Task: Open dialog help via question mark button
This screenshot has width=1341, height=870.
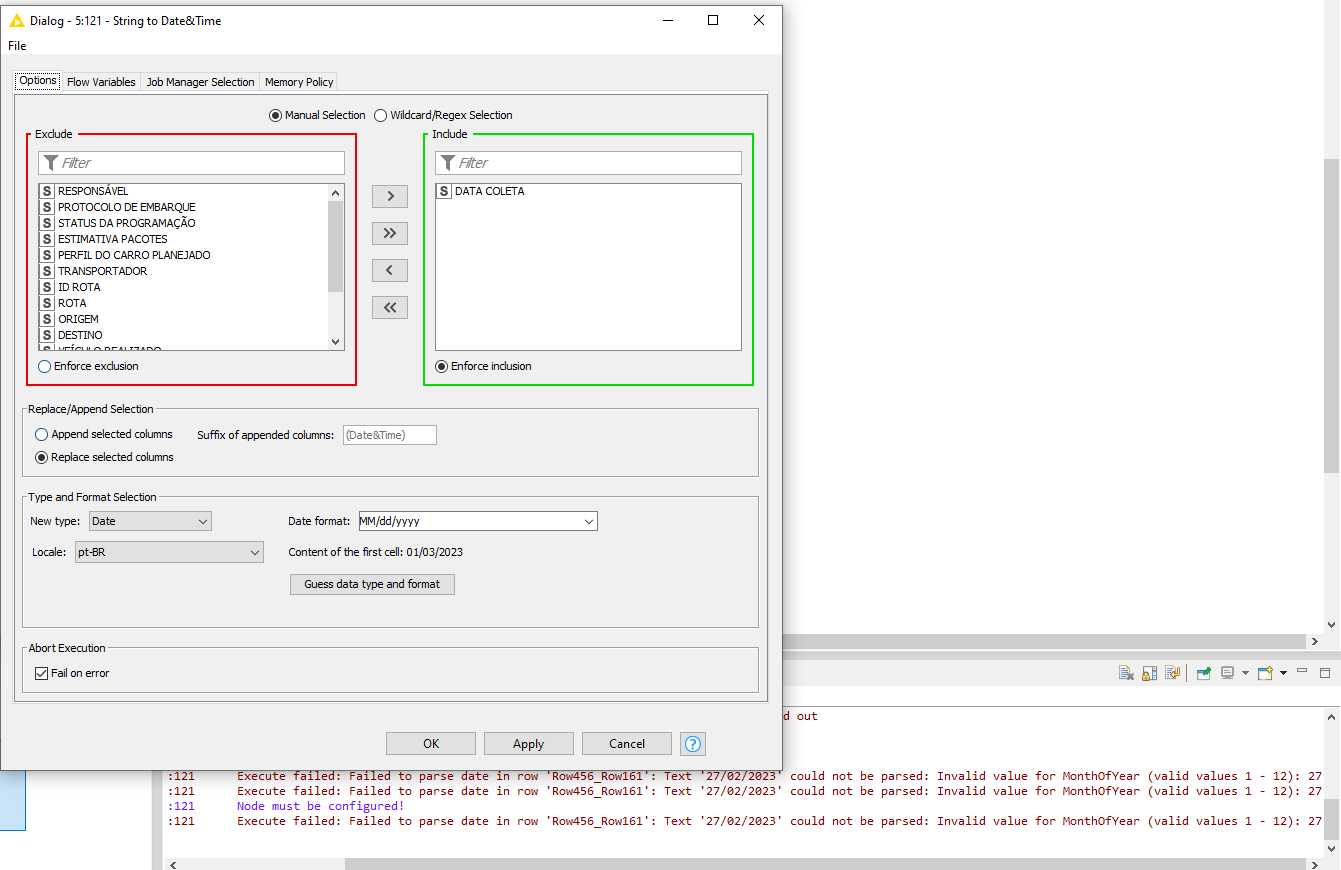Action: click(693, 743)
